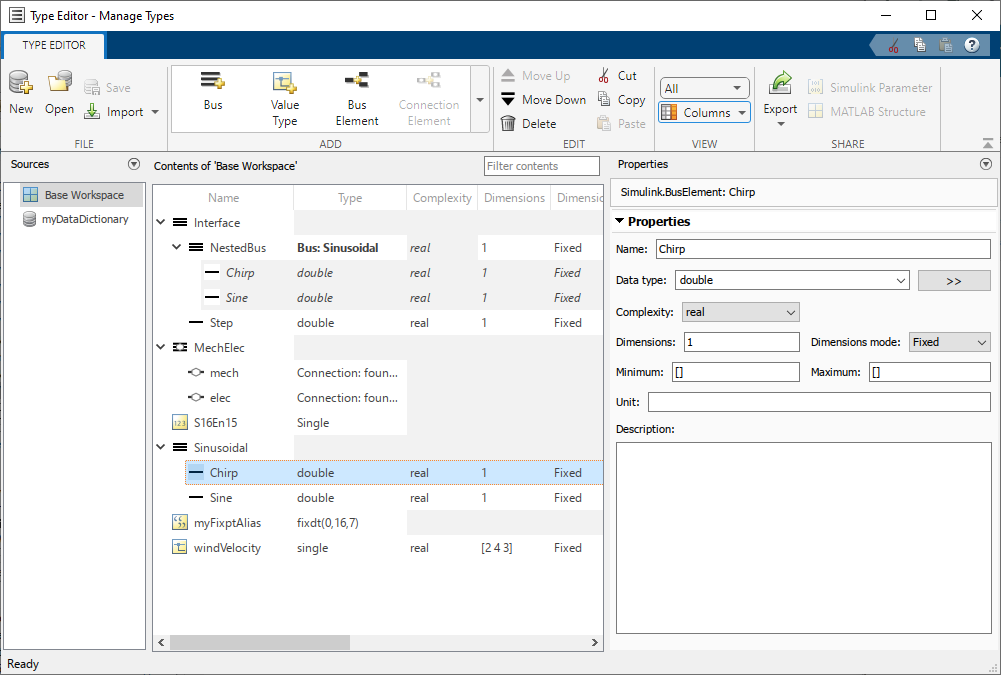Select myDataDictionary in Sources
Viewport: 1001px width, 675px height.
click(85, 219)
